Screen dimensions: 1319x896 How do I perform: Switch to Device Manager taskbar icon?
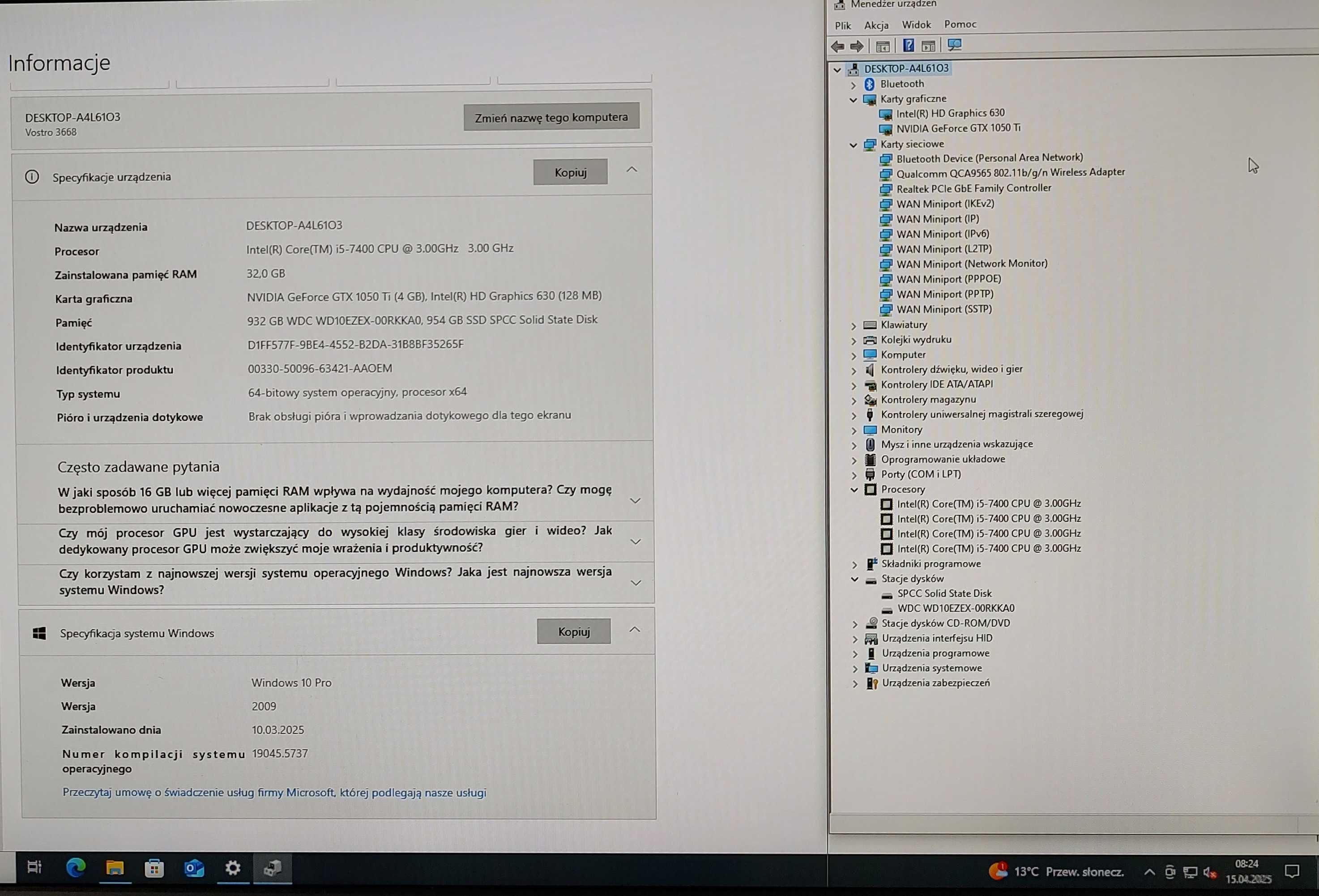[273, 868]
